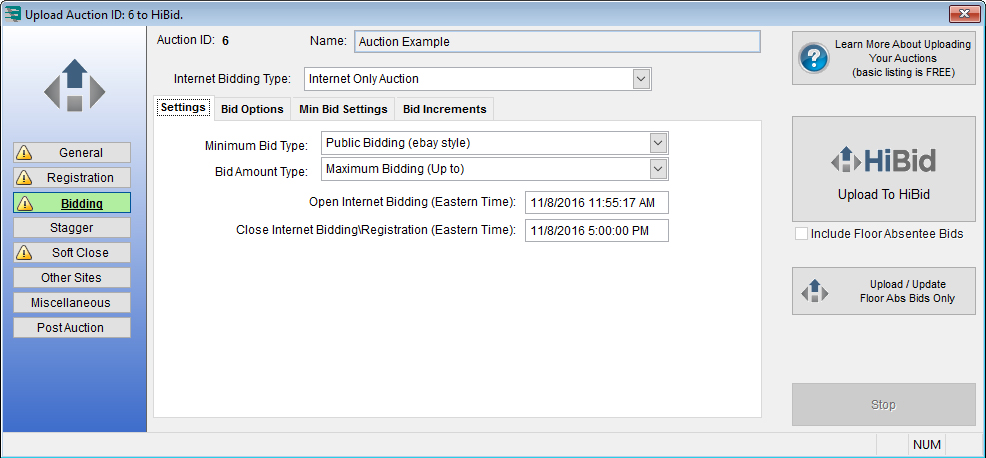Click Upload / Update Floor Abs Bids Only
Screen dimensions: 986x458
(x=884, y=291)
